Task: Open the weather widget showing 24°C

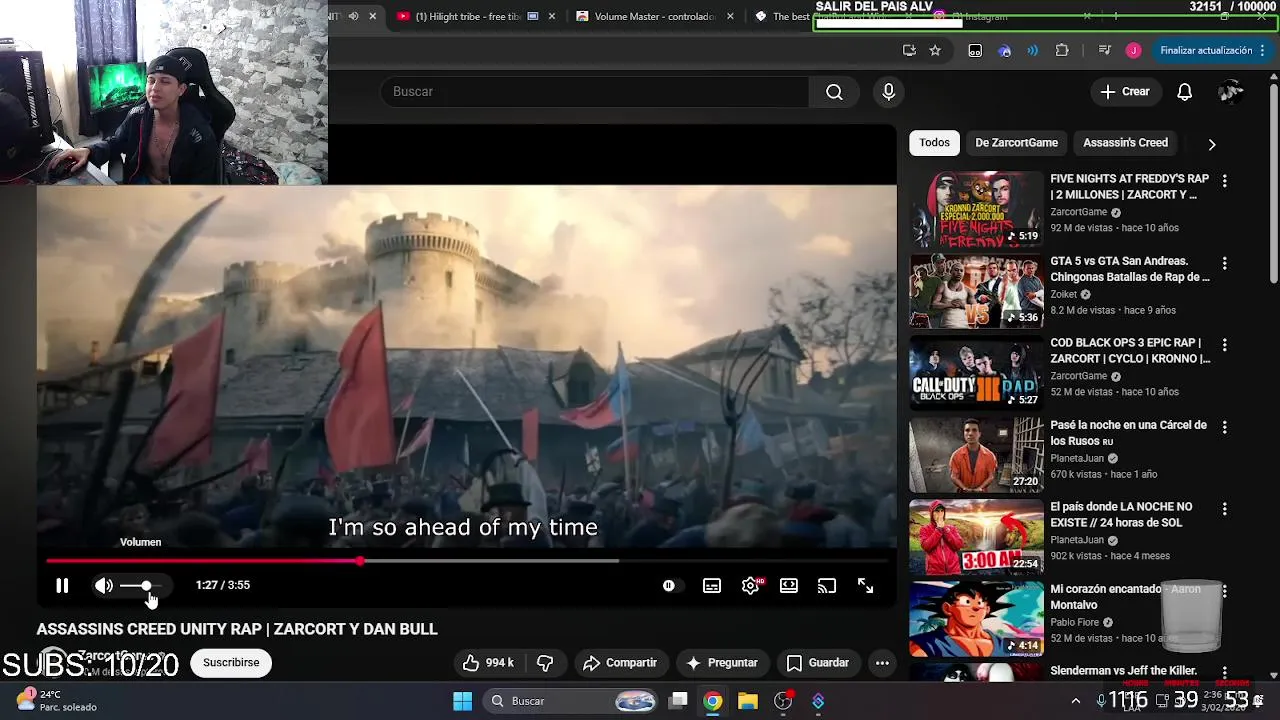Action: click(57, 701)
